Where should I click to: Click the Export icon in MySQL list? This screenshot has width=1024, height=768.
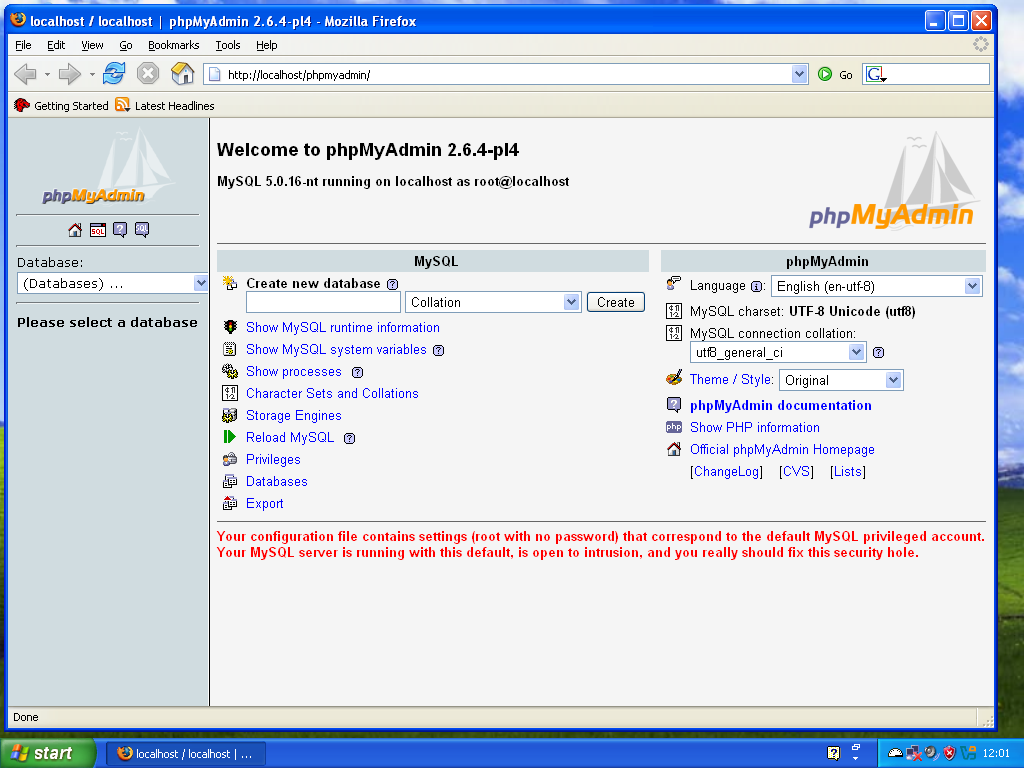click(x=230, y=504)
